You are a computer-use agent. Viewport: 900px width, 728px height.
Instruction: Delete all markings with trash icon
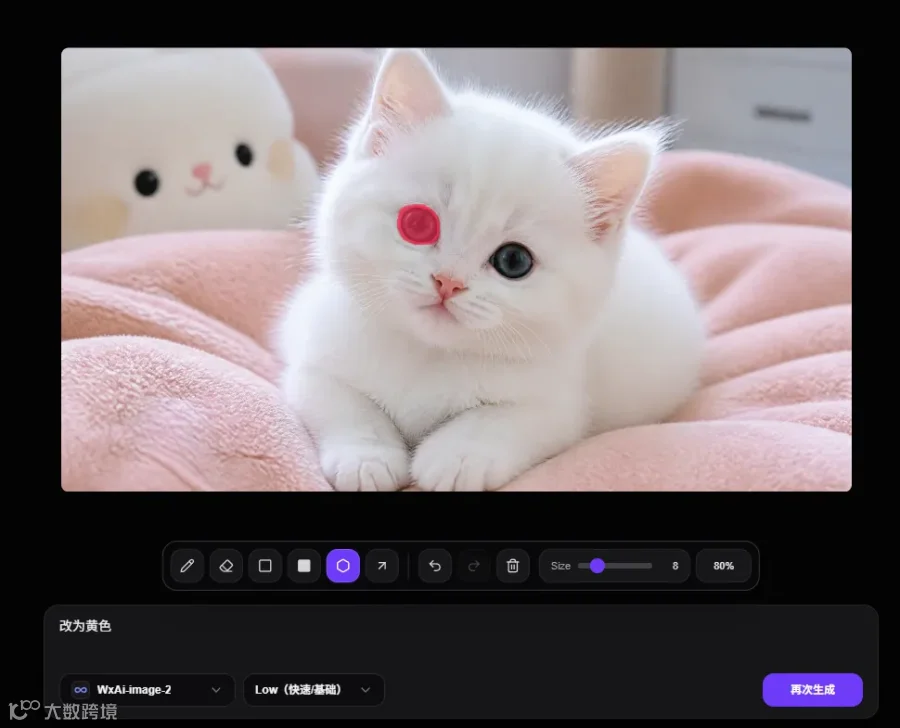(513, 566)
